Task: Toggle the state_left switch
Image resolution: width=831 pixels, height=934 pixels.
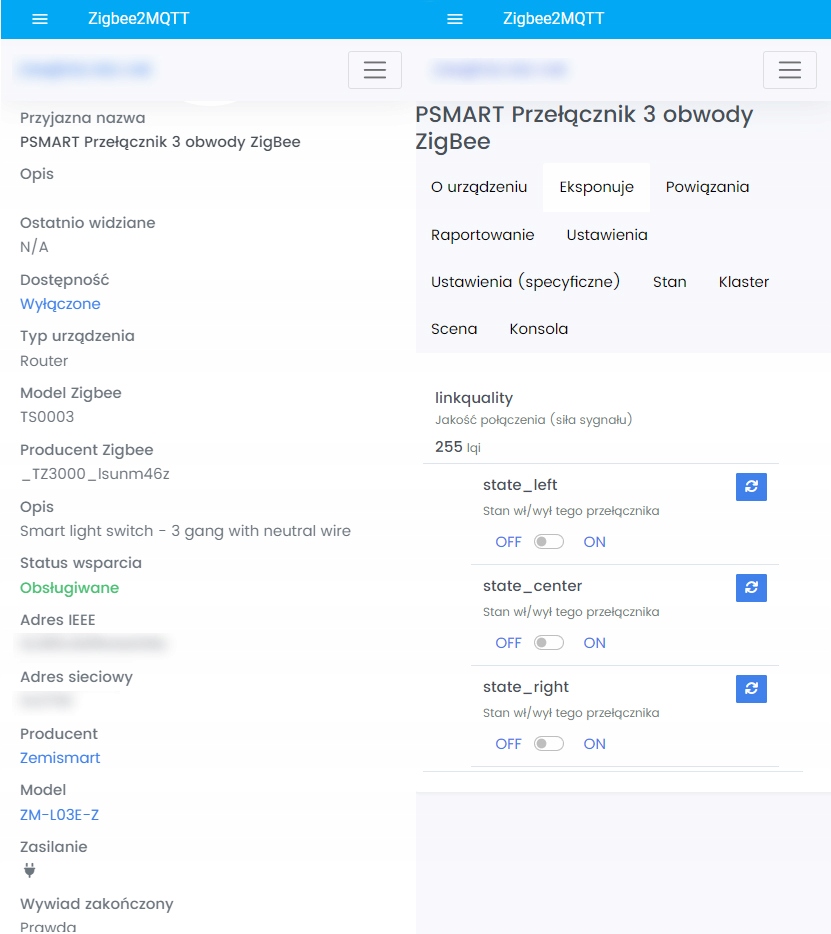Action: pos(549,542)
